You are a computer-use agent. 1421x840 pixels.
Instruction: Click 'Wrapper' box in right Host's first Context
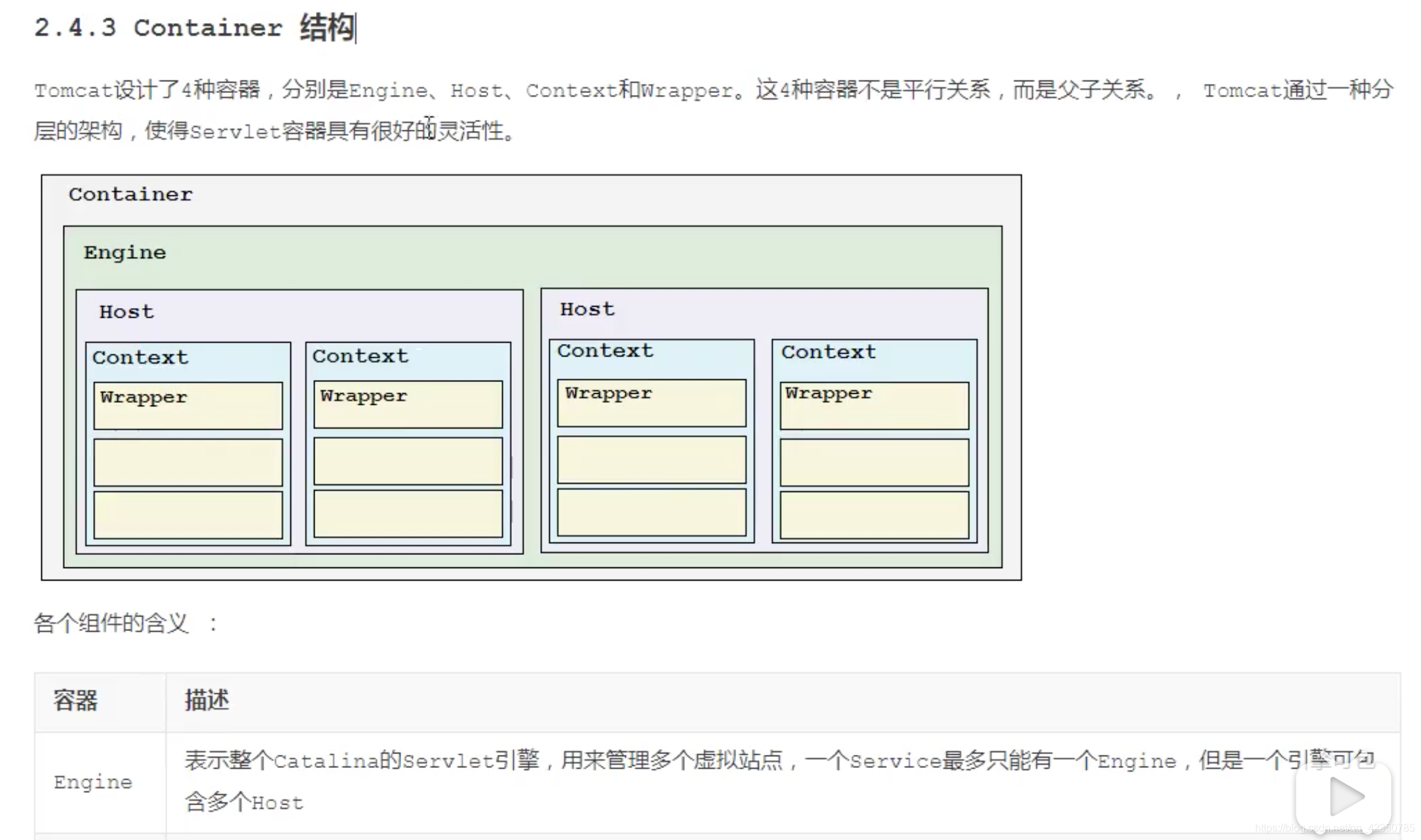tap(652, 403)
